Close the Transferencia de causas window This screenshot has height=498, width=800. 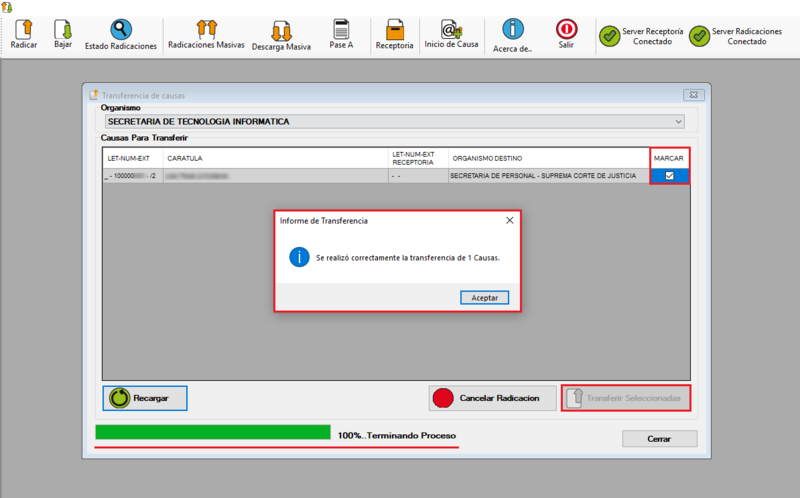pos(694,95)
